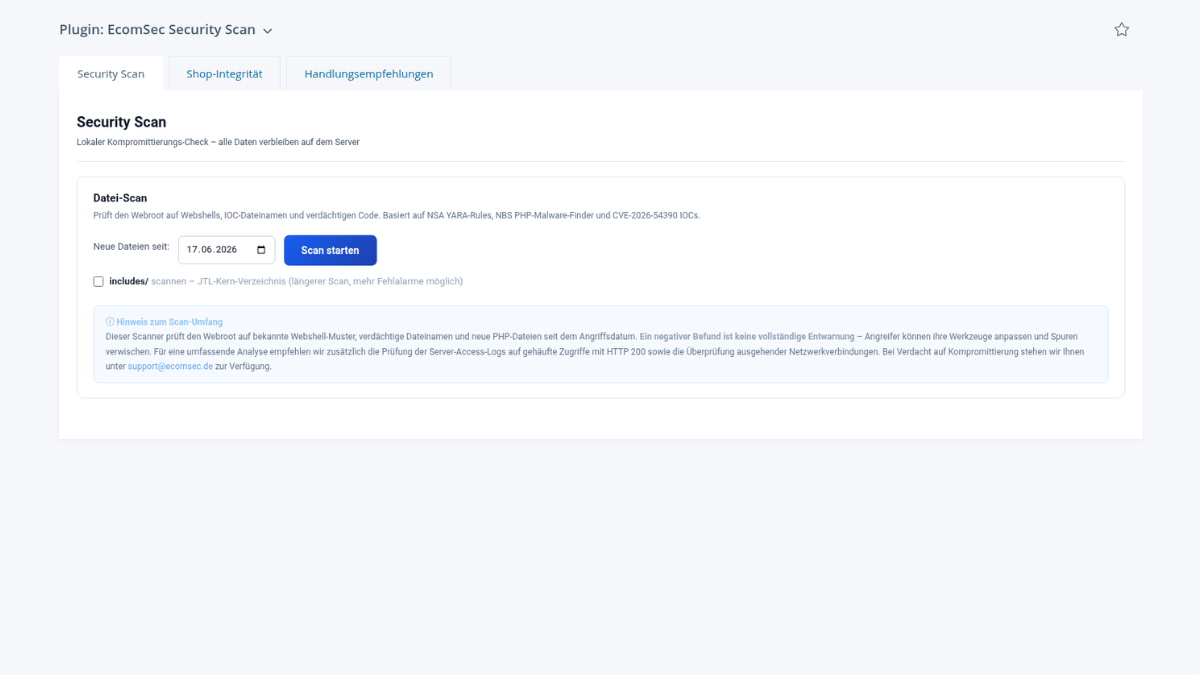1200x675 pixels.
Task: Open the calendar picker icon in date field
Action: [262, 250]
